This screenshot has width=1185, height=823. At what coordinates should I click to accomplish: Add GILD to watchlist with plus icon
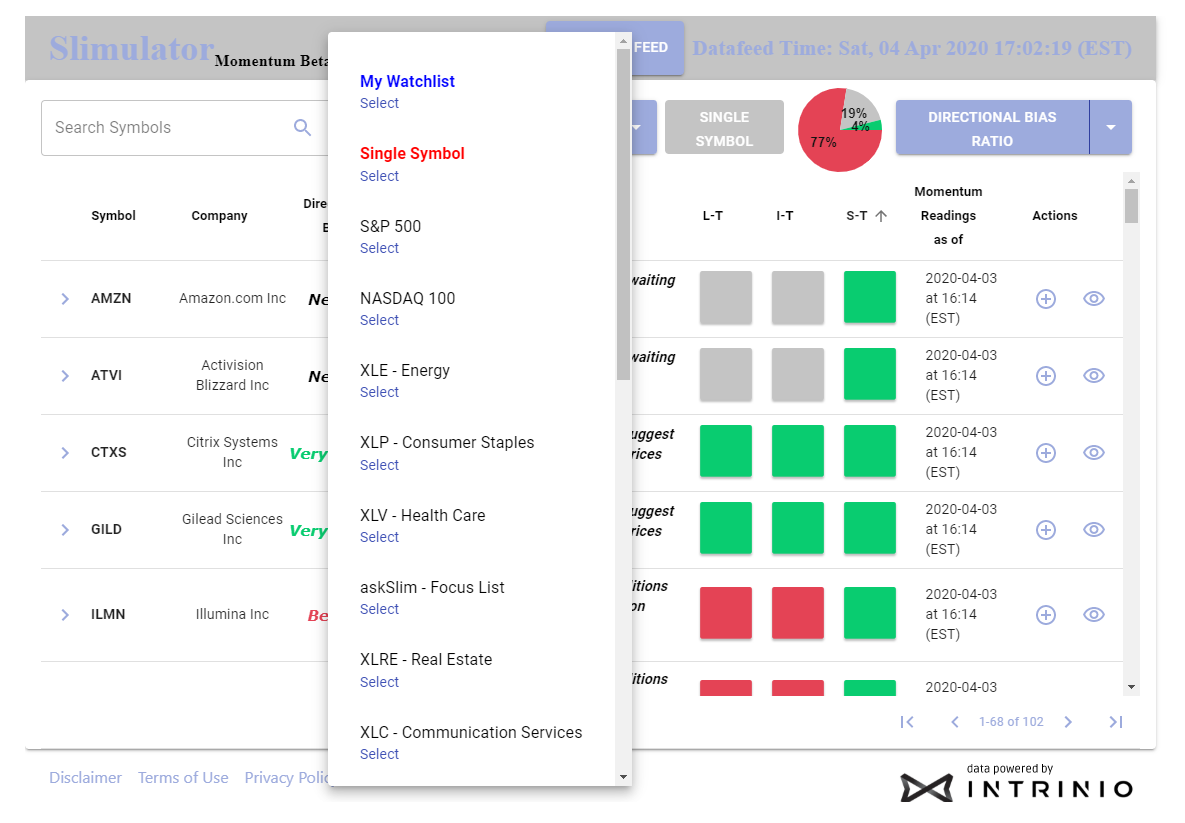click(1045, 530)
